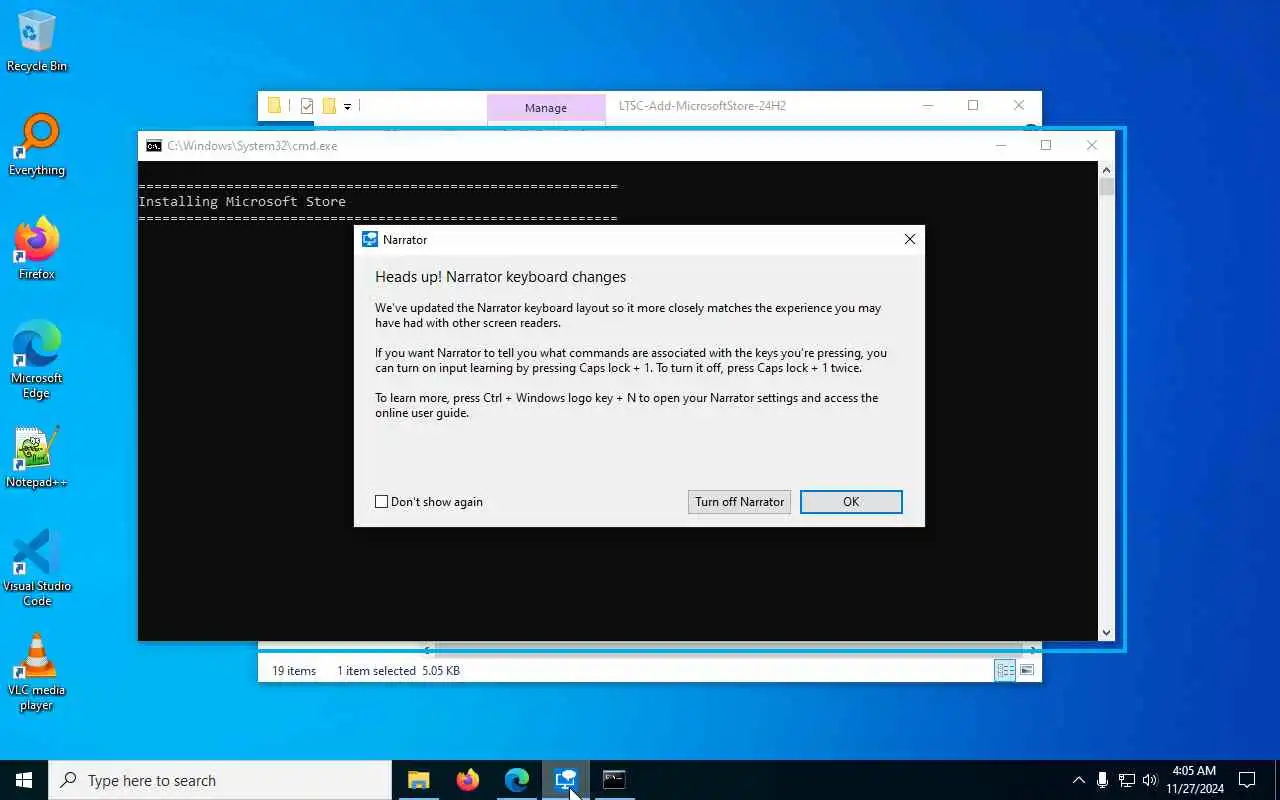Click the Narrator dialog title icon
1280x800 pixels.
click(370, 240)
